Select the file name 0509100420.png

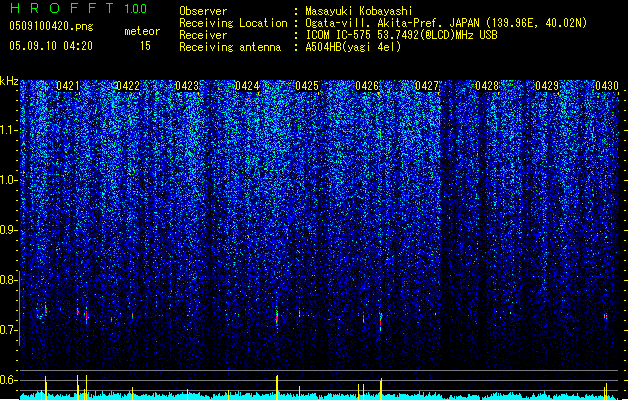coord(51,26)
